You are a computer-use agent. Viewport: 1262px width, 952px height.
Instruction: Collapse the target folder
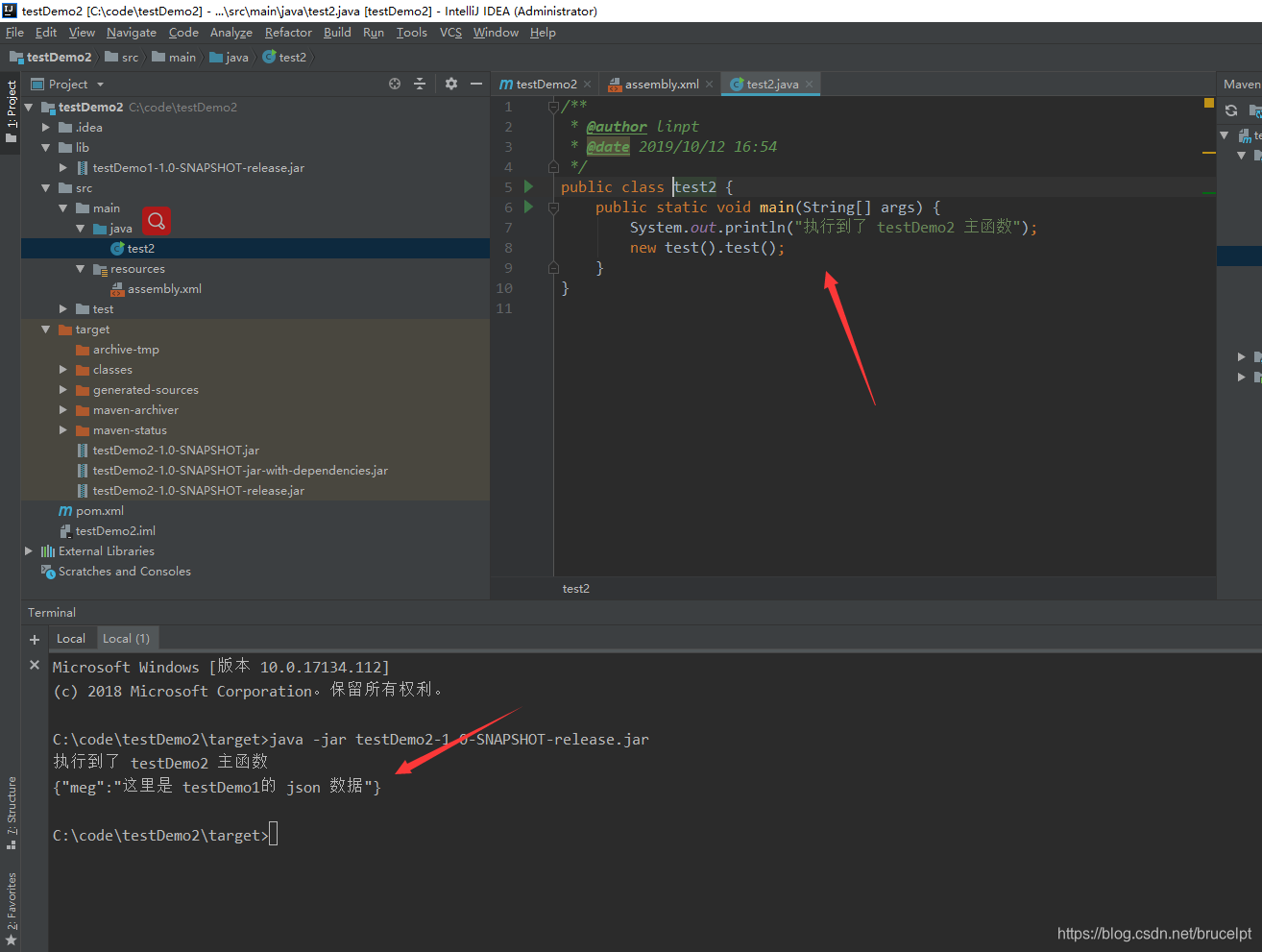[46, 330]
